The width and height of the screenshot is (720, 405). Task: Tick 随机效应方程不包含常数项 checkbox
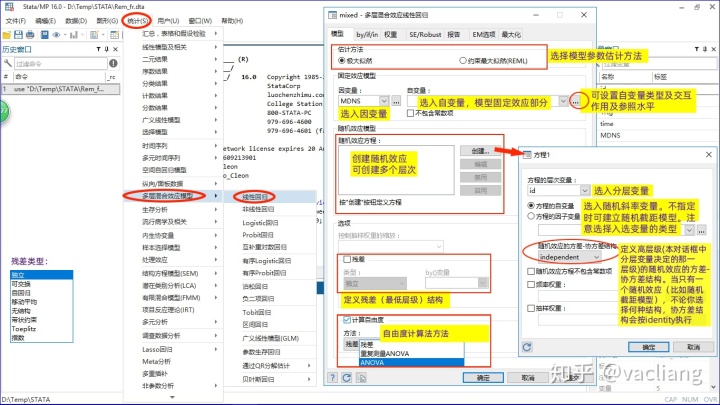tap(531, 271)
